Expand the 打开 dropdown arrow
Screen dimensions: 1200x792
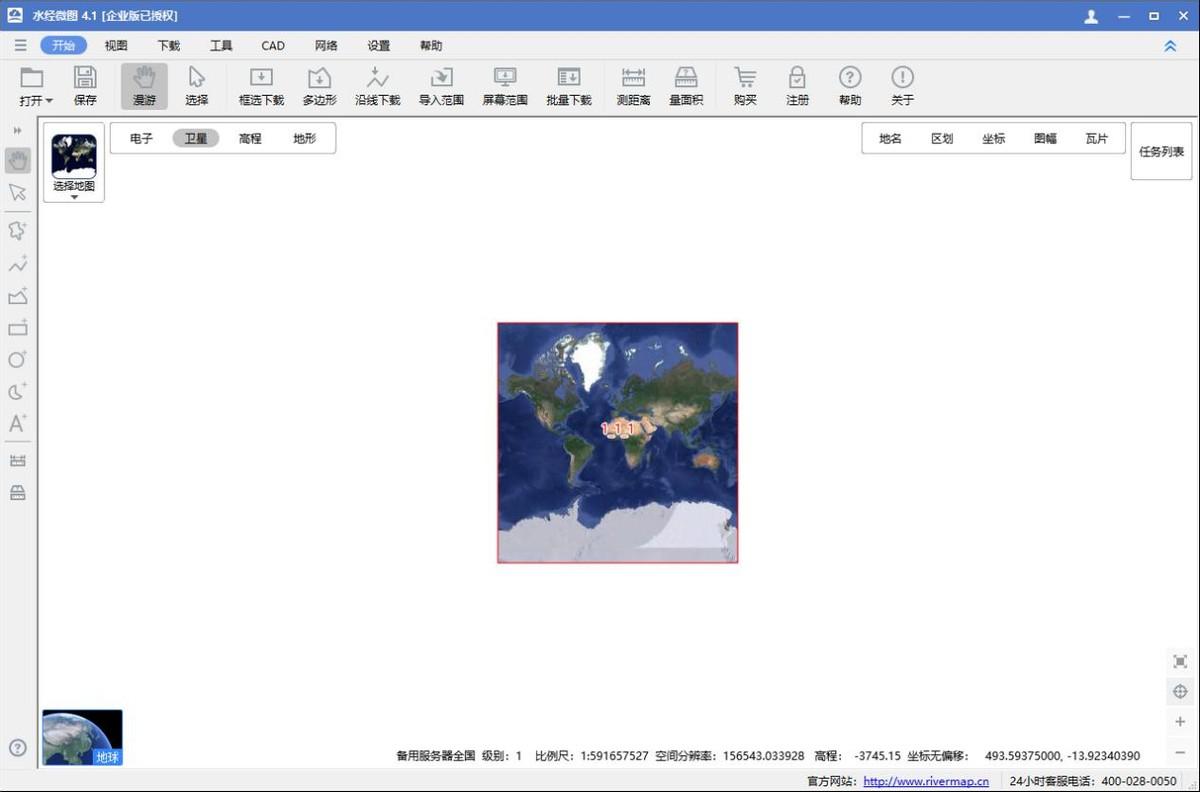pos(49,101)
